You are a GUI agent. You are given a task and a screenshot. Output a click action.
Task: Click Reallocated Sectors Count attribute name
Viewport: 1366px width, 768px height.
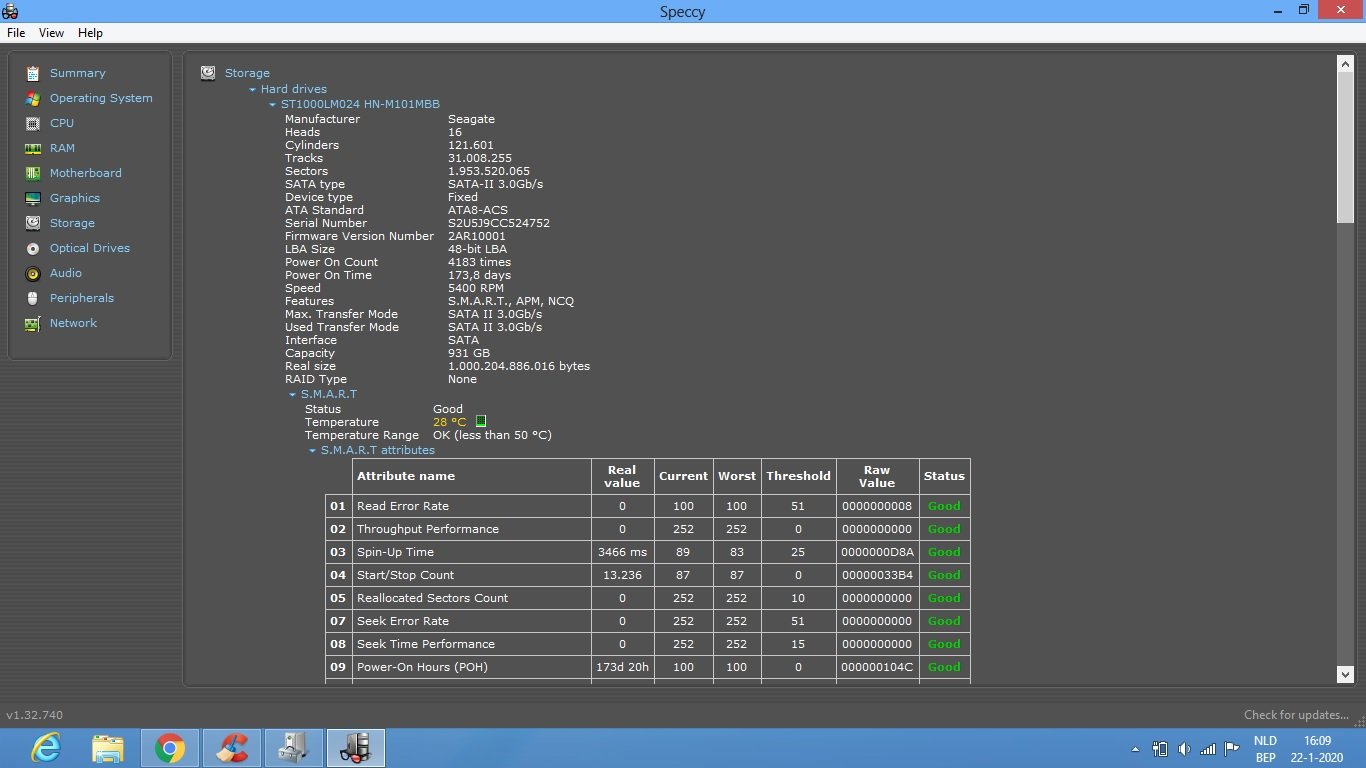(432, 598)
